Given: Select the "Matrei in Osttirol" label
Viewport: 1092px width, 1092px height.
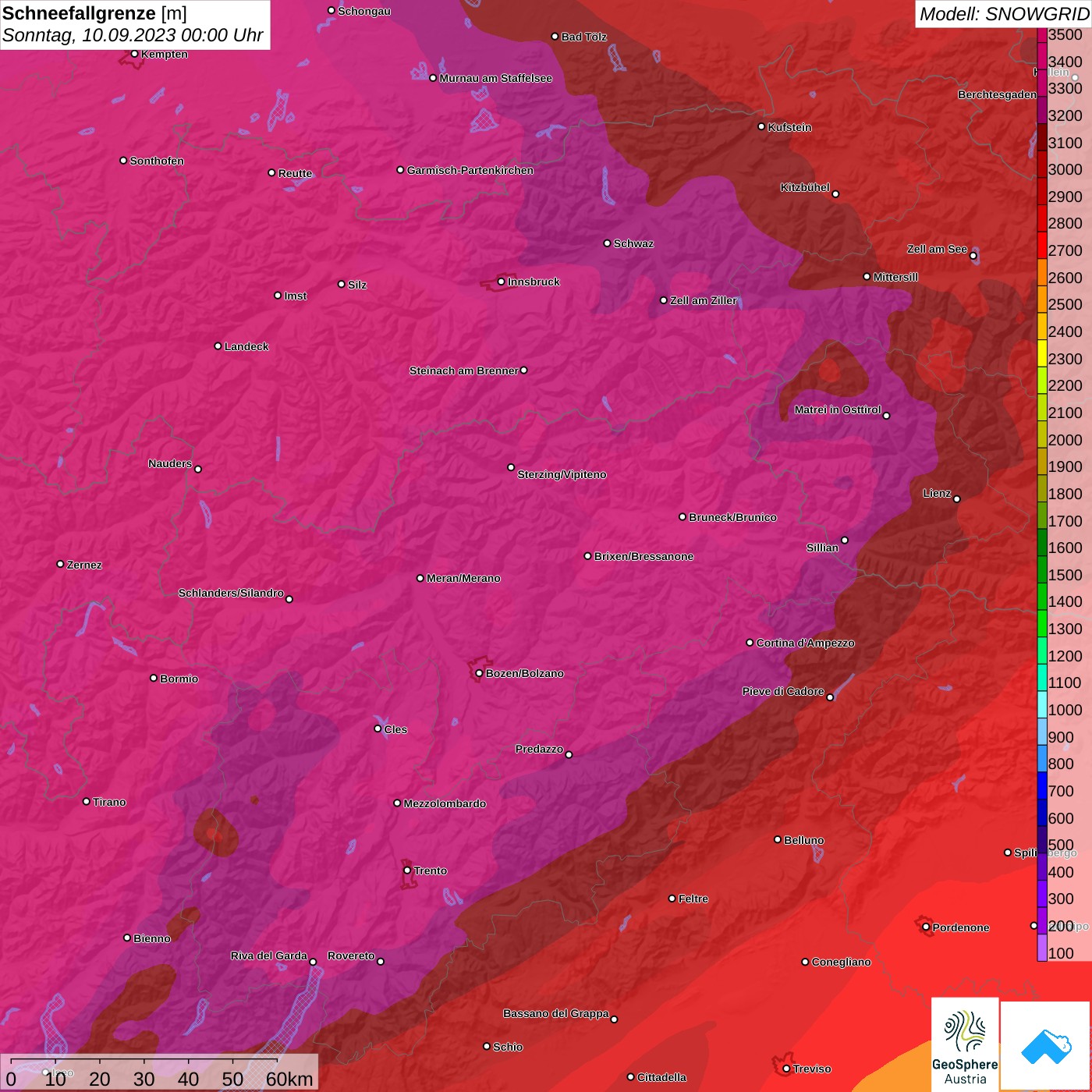Looking at the screenshot, I should (838, 409).
